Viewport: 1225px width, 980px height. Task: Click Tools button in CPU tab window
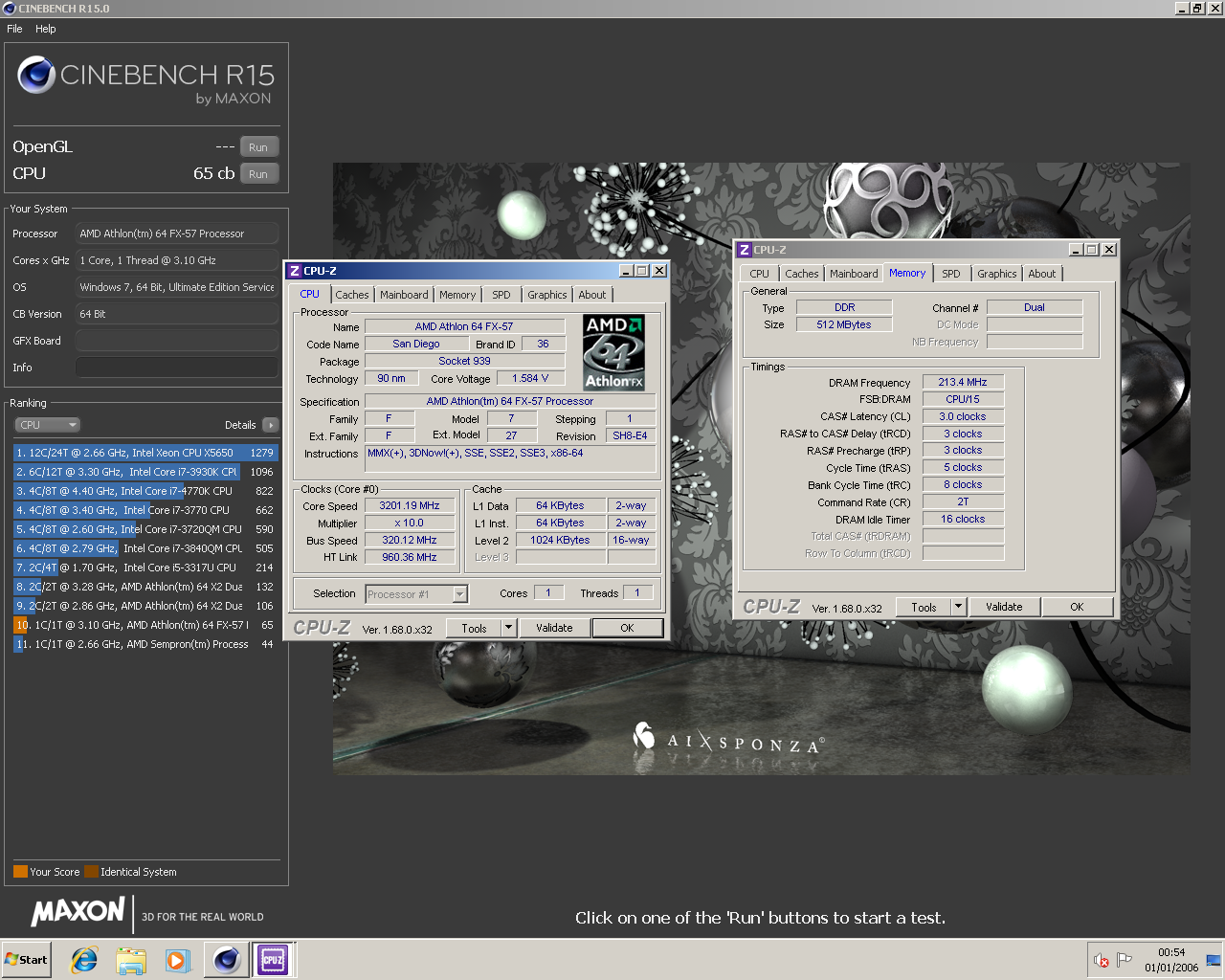475,628
